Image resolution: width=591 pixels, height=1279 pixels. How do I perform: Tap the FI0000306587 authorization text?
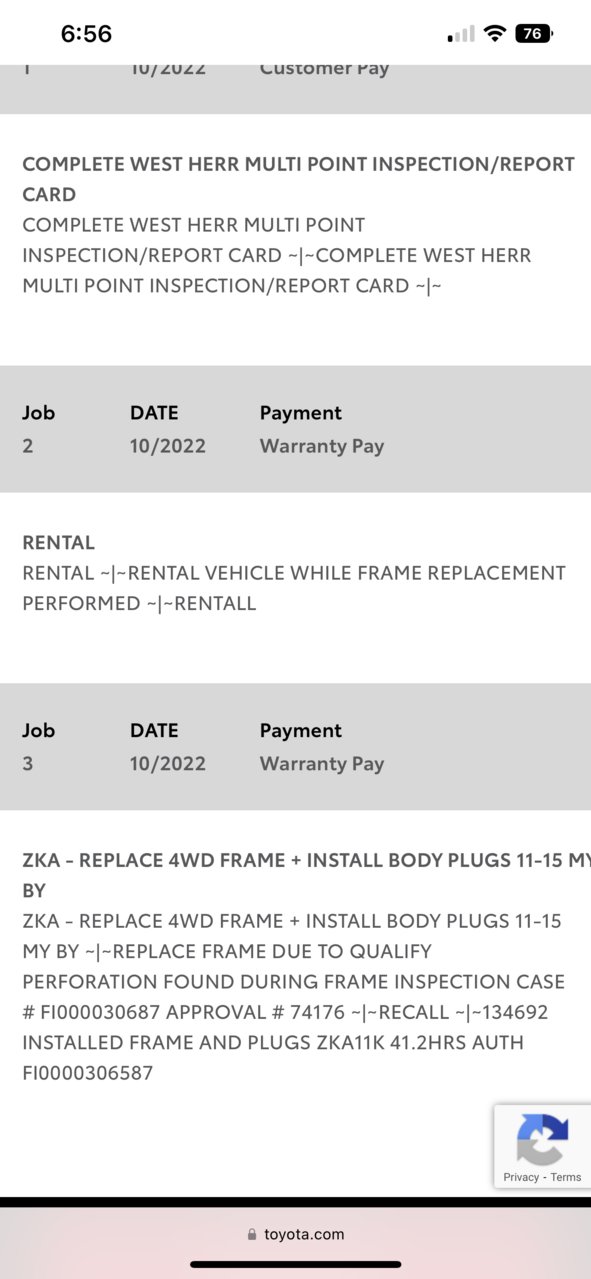coord(90,1073)
